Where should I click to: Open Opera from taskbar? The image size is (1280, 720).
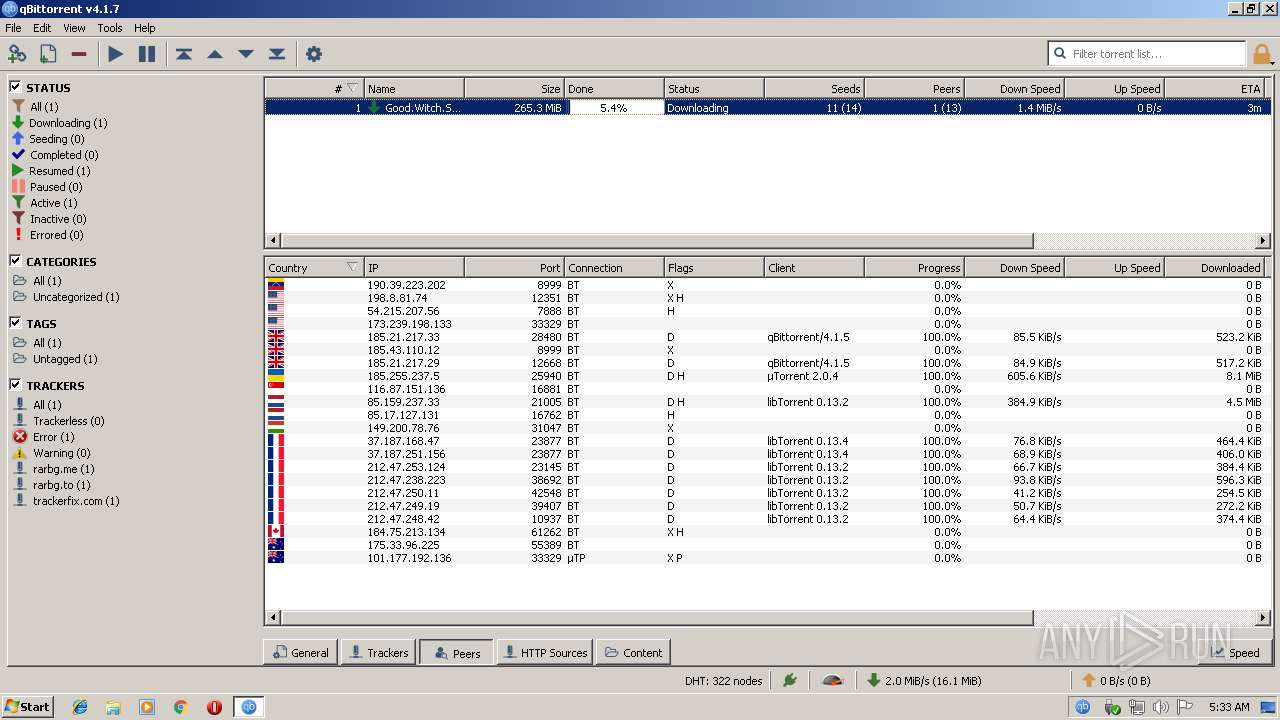(214, 707)
